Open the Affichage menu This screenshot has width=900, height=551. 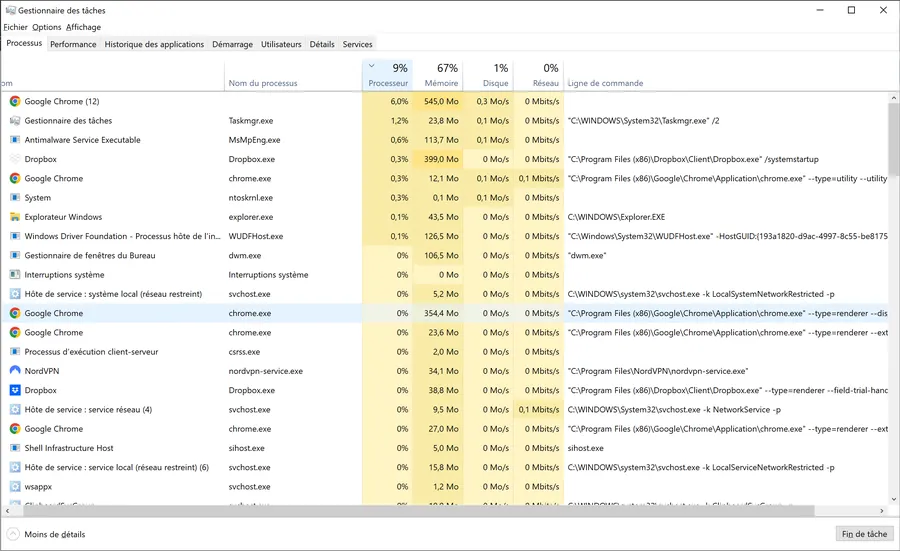83,27
